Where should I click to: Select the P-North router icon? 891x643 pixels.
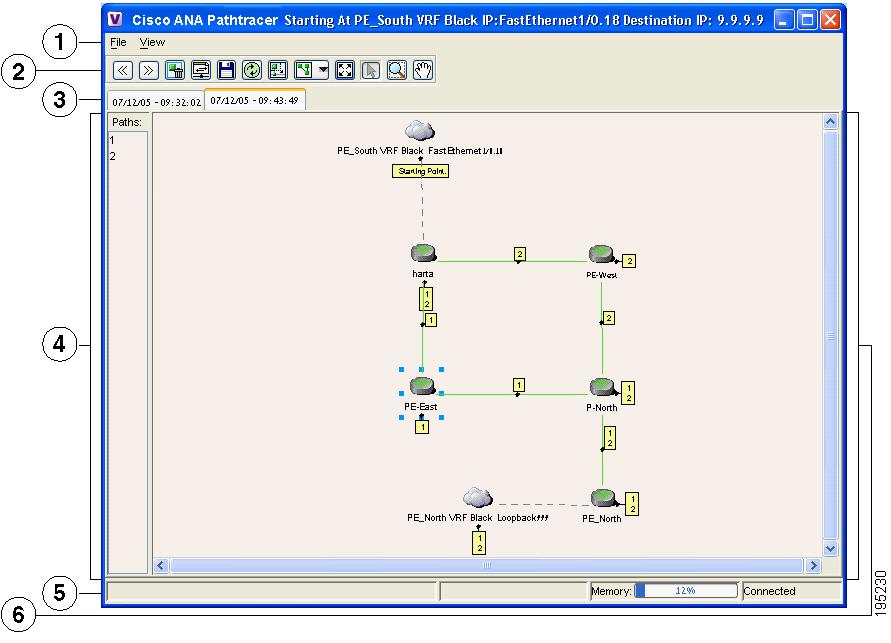602,387
